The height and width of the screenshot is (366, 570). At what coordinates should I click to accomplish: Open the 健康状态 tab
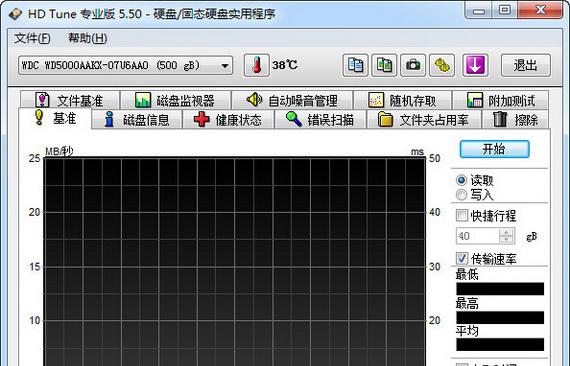(228, 120)
